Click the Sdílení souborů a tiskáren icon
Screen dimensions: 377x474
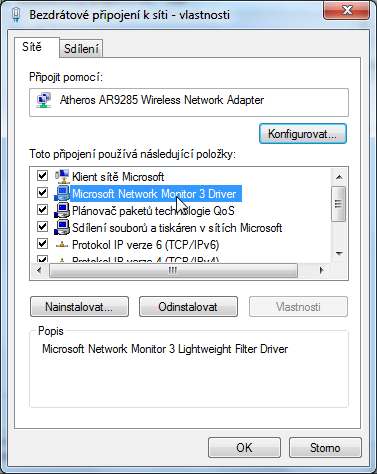[x=62, y=228]
